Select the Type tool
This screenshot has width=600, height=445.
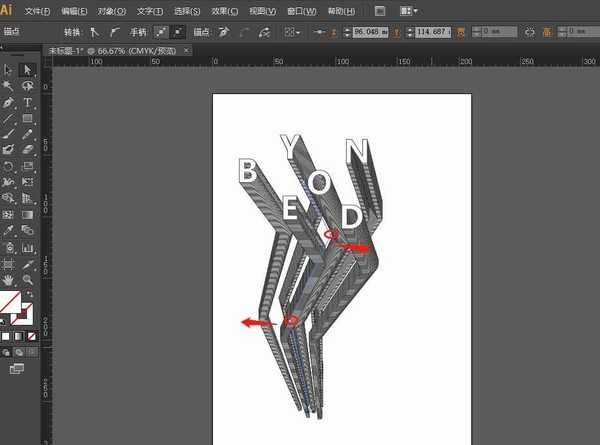click(x=27, y=102)
